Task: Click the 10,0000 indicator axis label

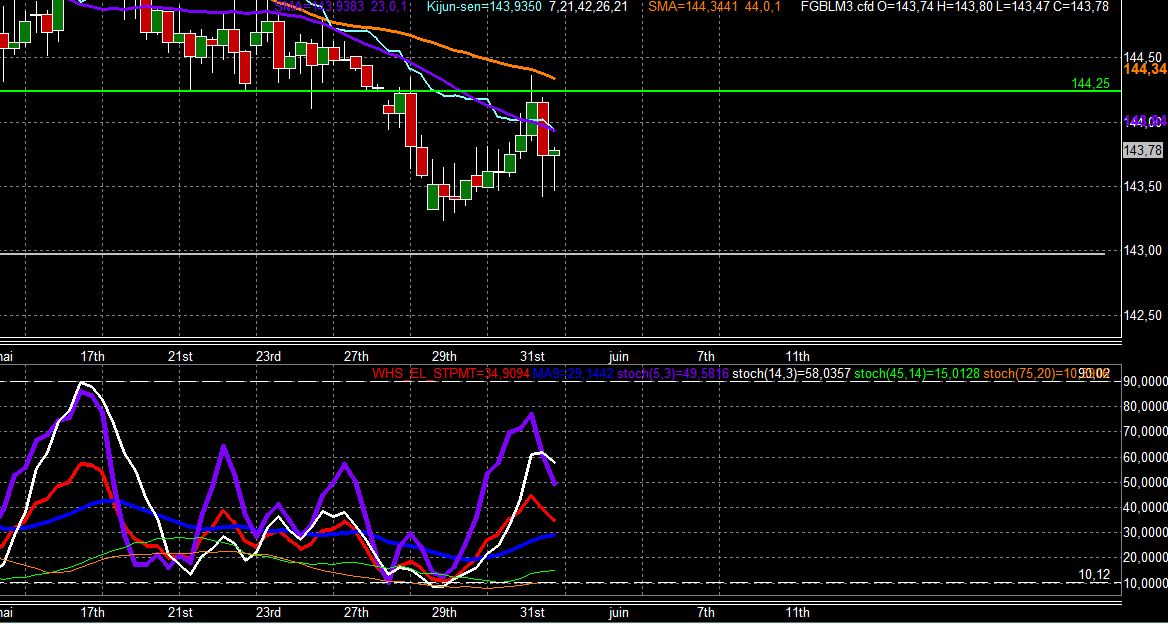Action: pos(1146,583)
